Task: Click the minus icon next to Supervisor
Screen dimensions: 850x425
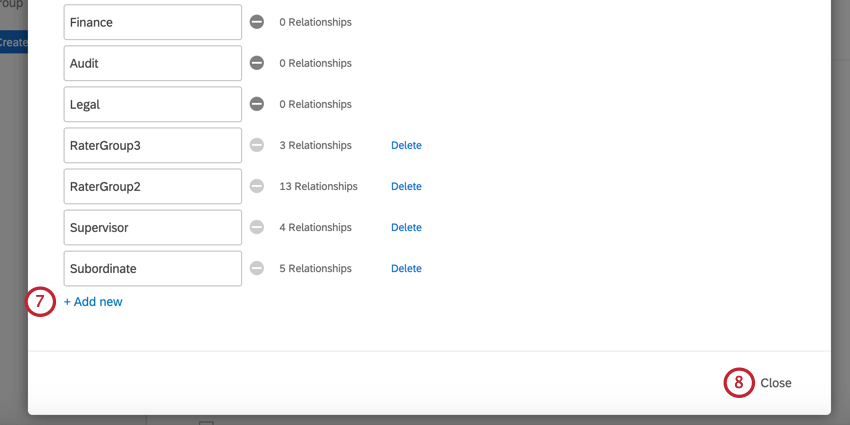Action: 257,227
